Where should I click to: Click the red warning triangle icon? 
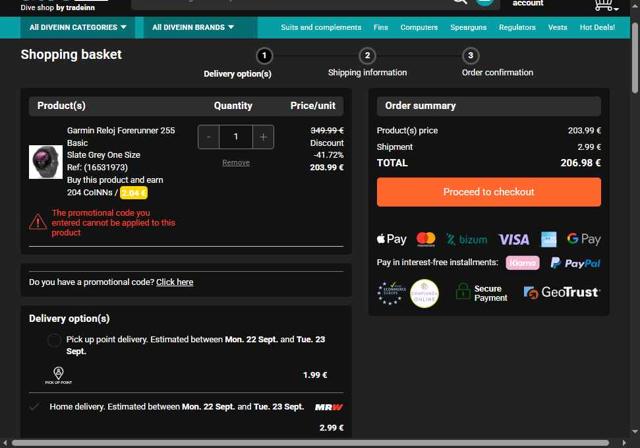point(38,222)
